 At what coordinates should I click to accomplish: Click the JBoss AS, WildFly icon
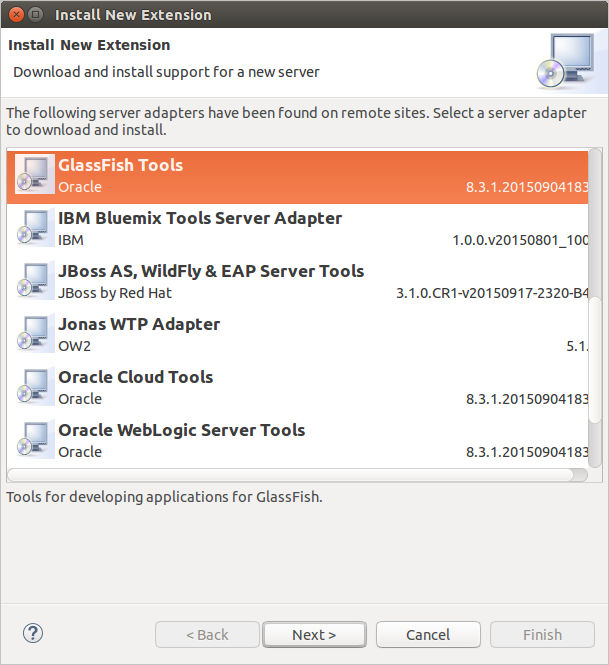35,280
